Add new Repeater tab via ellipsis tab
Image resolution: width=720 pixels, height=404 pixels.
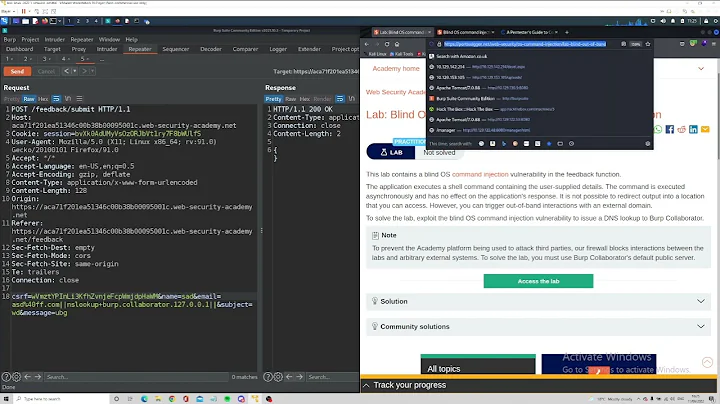coord(102,59)
